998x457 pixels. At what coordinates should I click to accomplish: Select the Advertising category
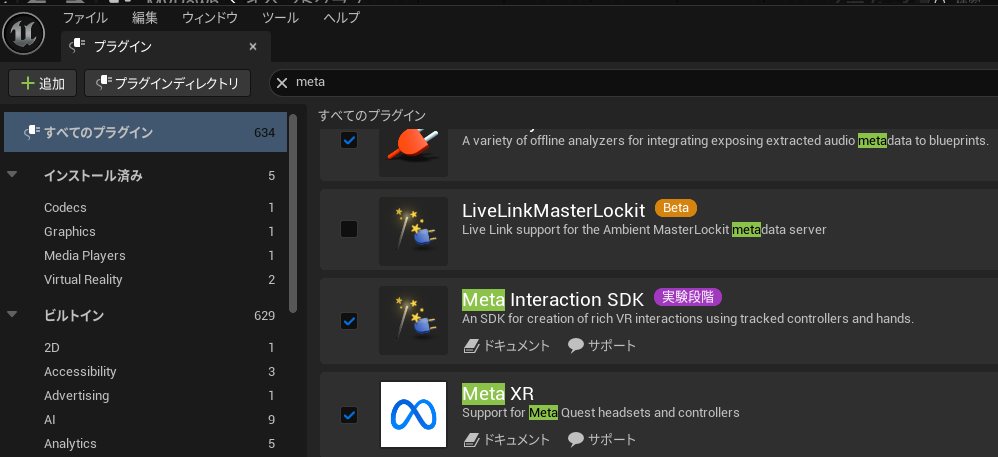point(76,396)
